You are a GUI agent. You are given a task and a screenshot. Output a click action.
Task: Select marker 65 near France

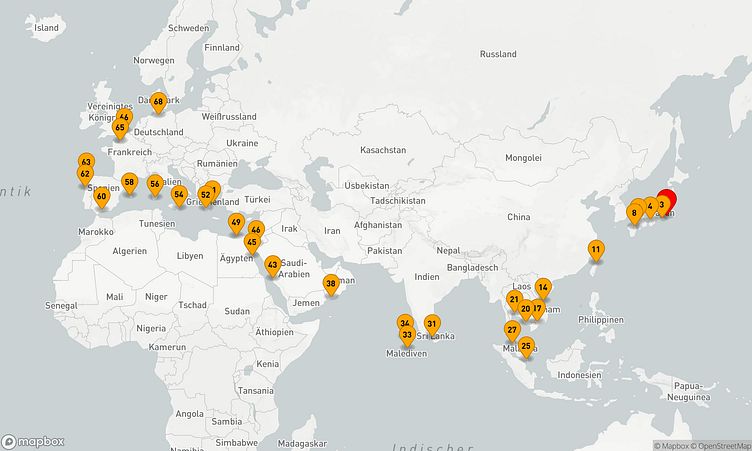click(x=119, y=128)
